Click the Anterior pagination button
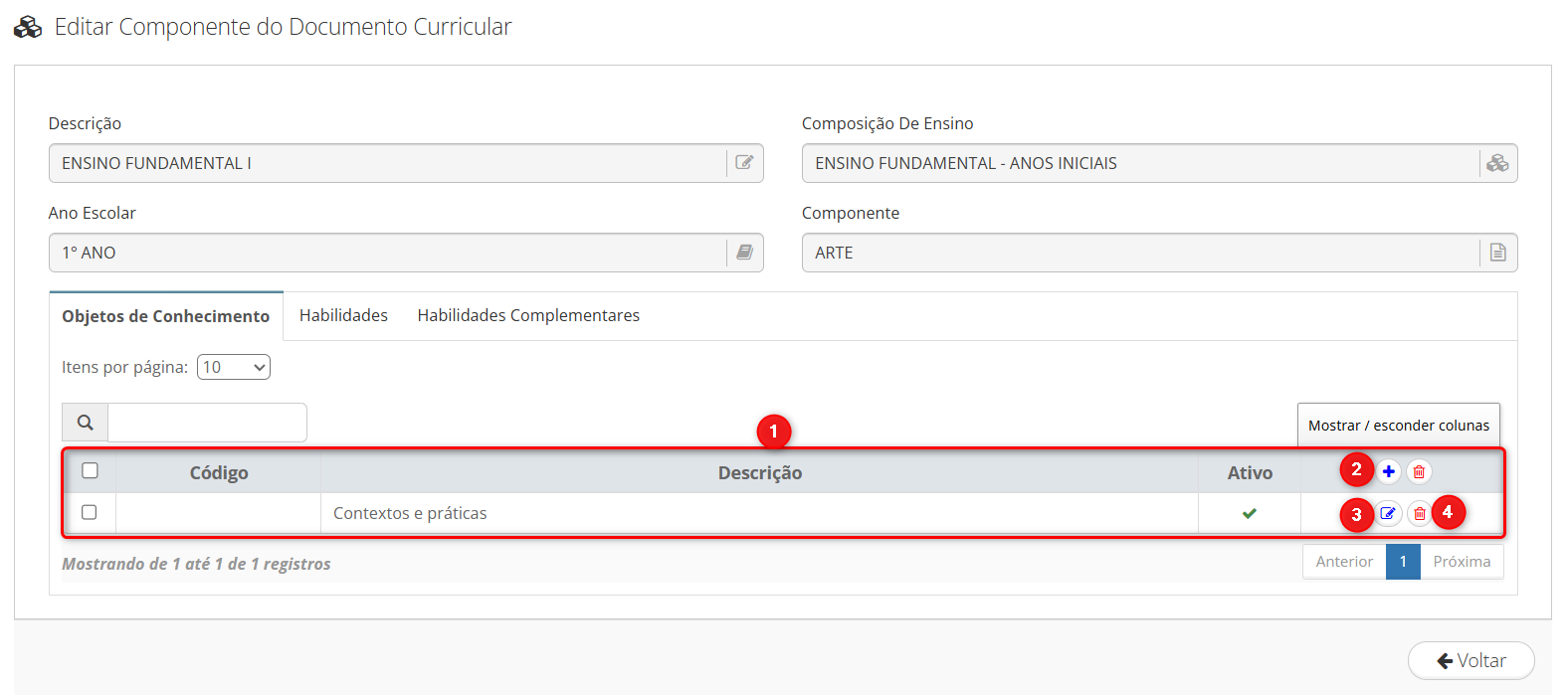Image resolution: width=1568 pixels, height=695 pixels. click(1344, 562)
